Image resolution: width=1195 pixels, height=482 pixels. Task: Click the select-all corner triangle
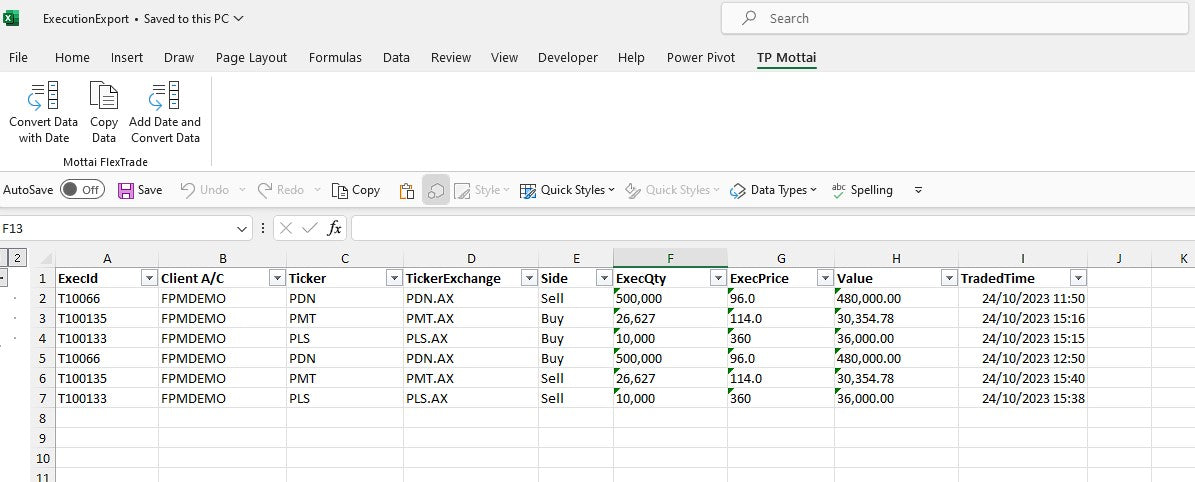pos(46,259)
